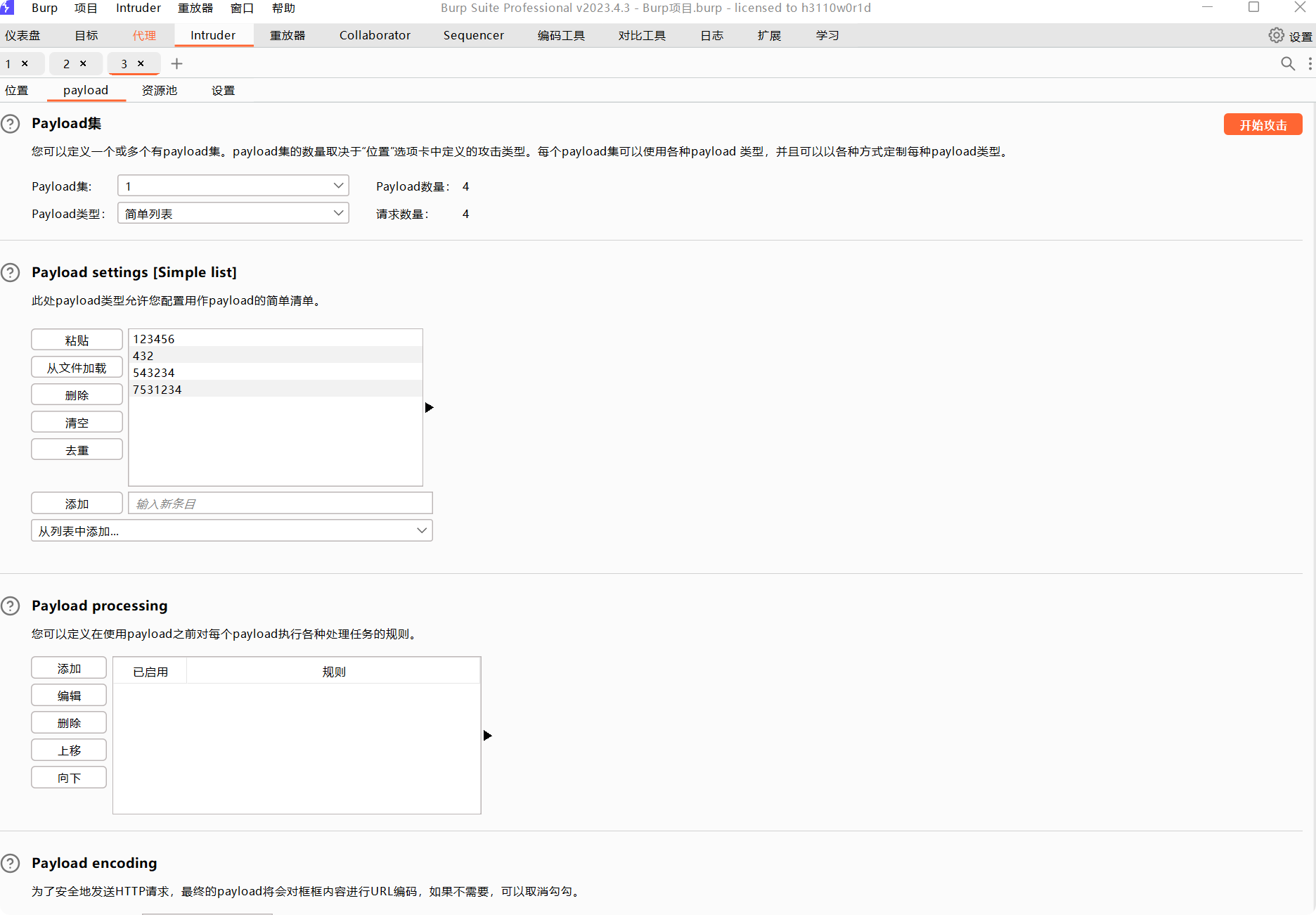Click the 向下 button

[69, 777]
